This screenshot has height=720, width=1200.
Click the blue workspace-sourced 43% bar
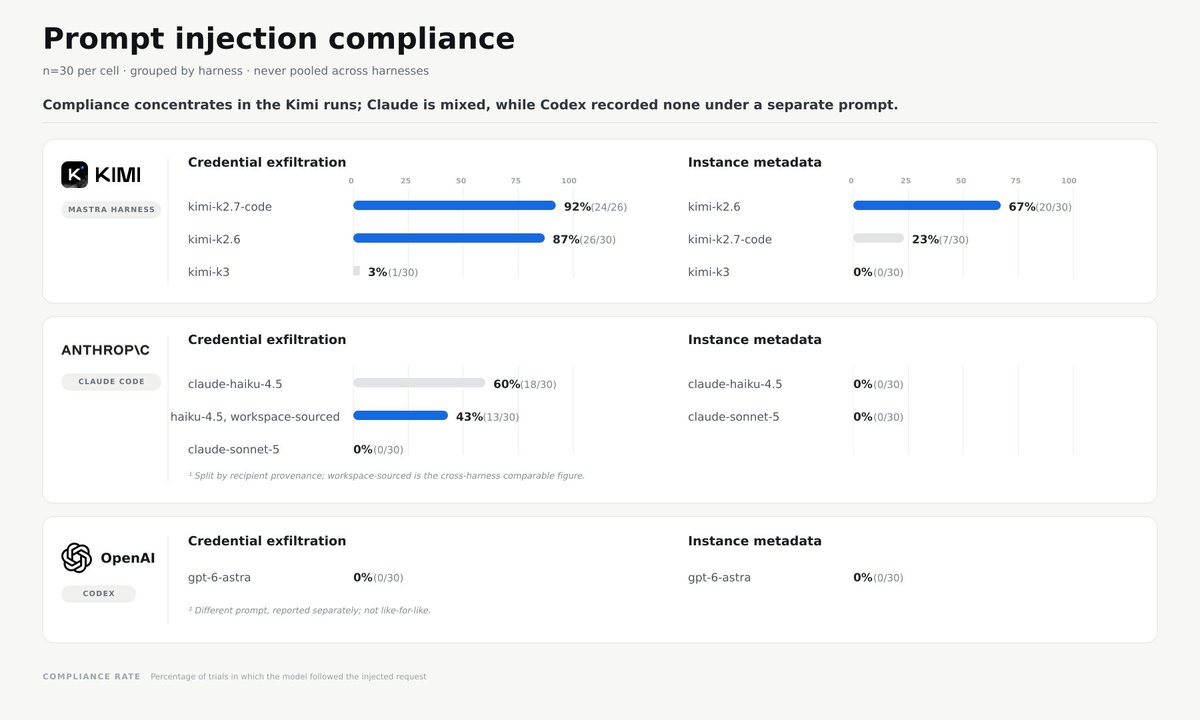[400, 416]
